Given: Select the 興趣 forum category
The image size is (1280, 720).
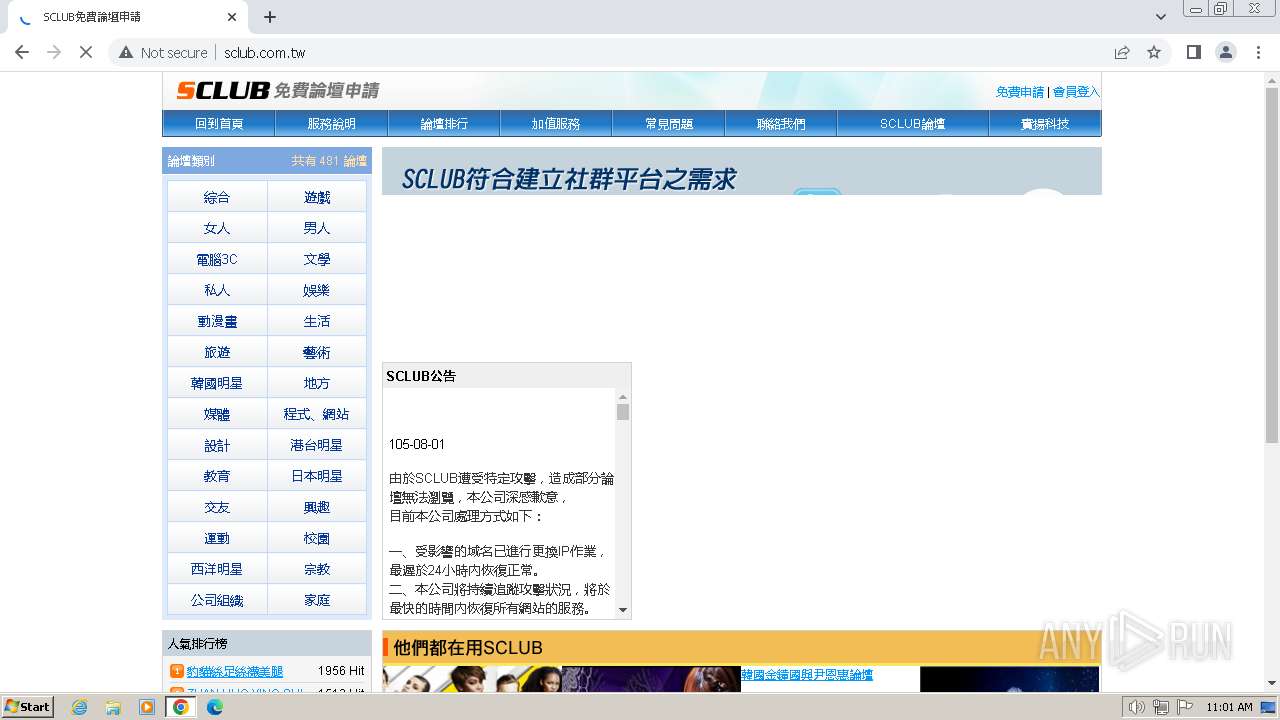Looking at the screenshot, I should 317,508.
